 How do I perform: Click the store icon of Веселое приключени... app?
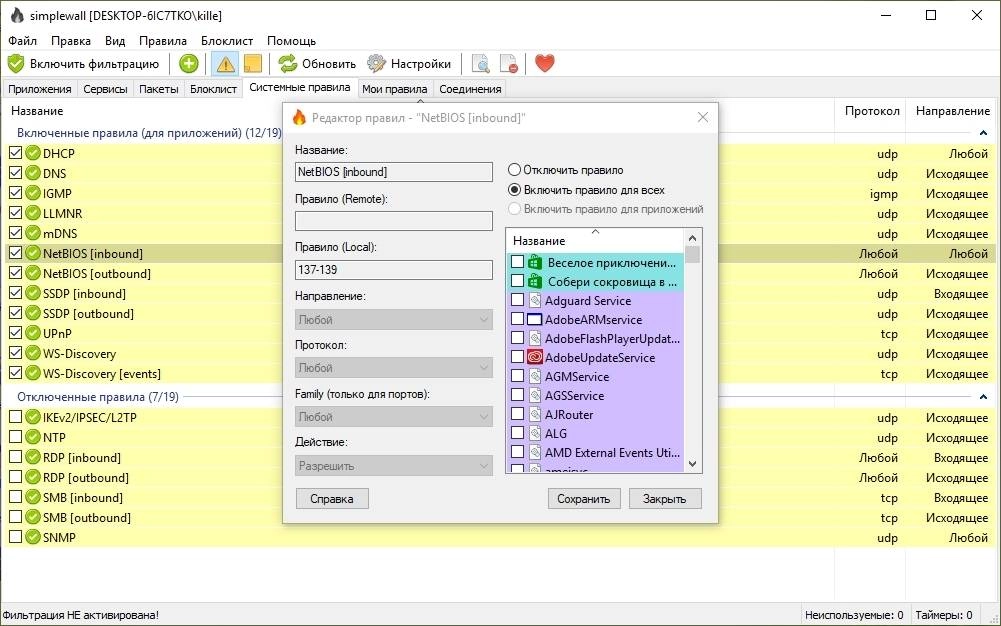535,262
